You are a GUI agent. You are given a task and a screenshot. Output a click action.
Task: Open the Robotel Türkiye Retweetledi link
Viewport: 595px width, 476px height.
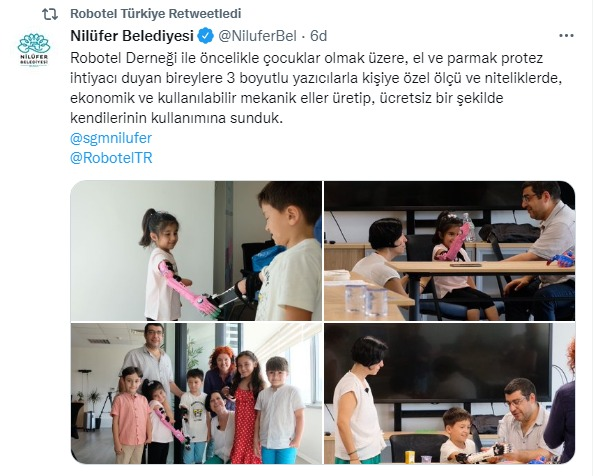156,14
